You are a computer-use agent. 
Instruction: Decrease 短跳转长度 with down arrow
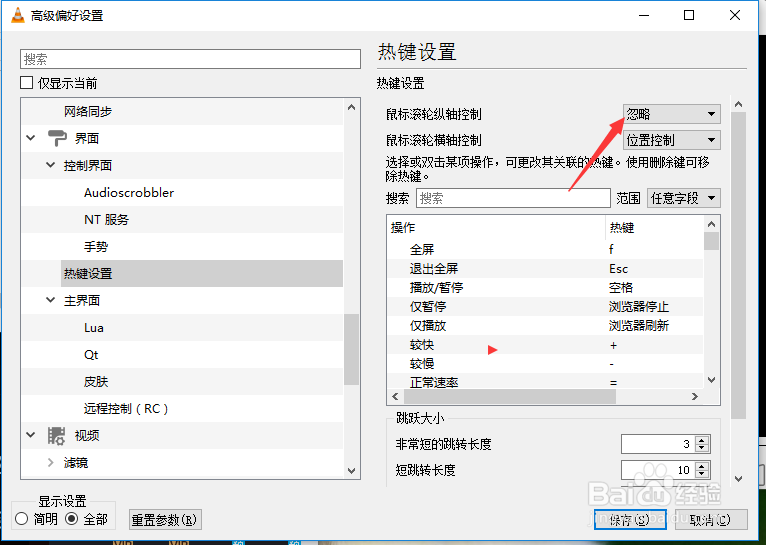coord(702,474)
